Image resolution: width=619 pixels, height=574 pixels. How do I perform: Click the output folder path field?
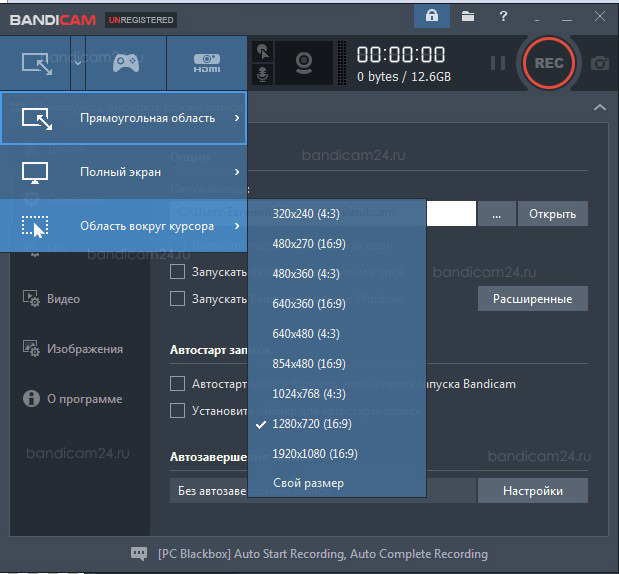click(451, 214)
